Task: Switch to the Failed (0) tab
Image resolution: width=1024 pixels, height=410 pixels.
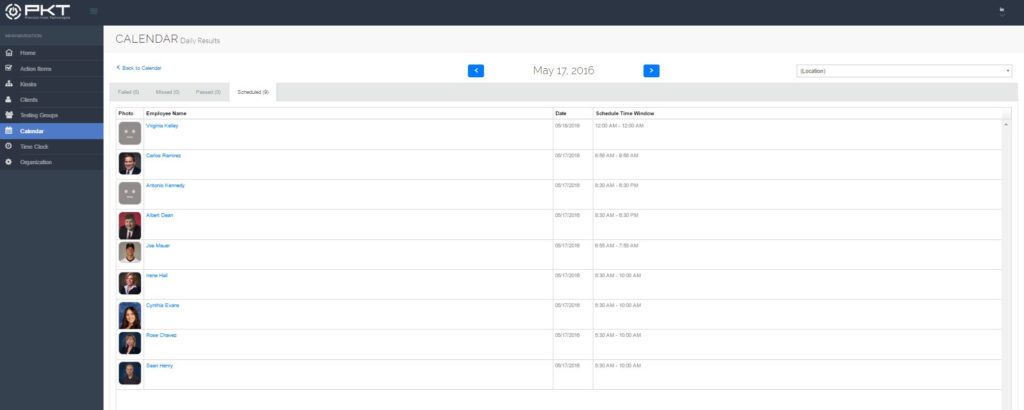Action: [x=129, y=92]
